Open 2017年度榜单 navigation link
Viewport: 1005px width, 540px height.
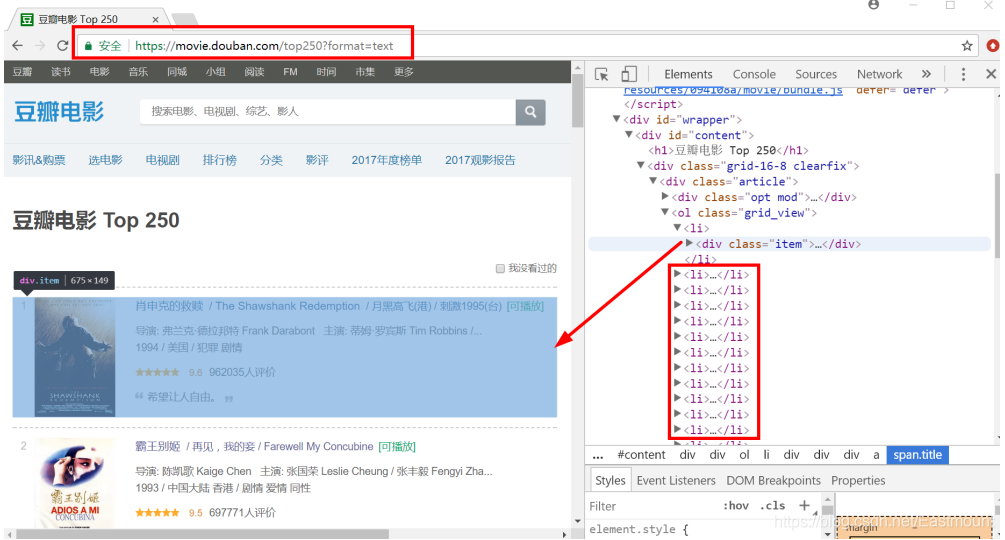[386, 160]
